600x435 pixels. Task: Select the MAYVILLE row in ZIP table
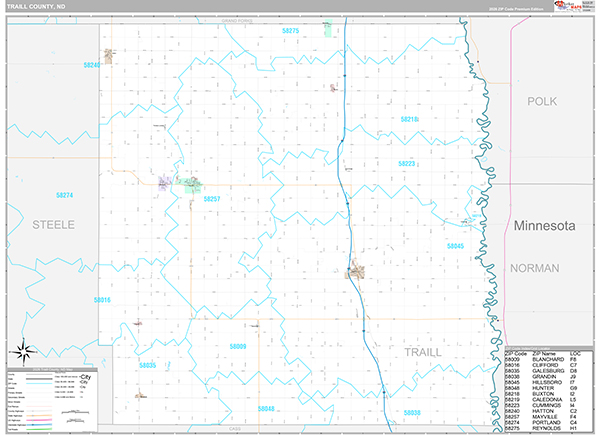pyautogui.click(x=543, y=417)
